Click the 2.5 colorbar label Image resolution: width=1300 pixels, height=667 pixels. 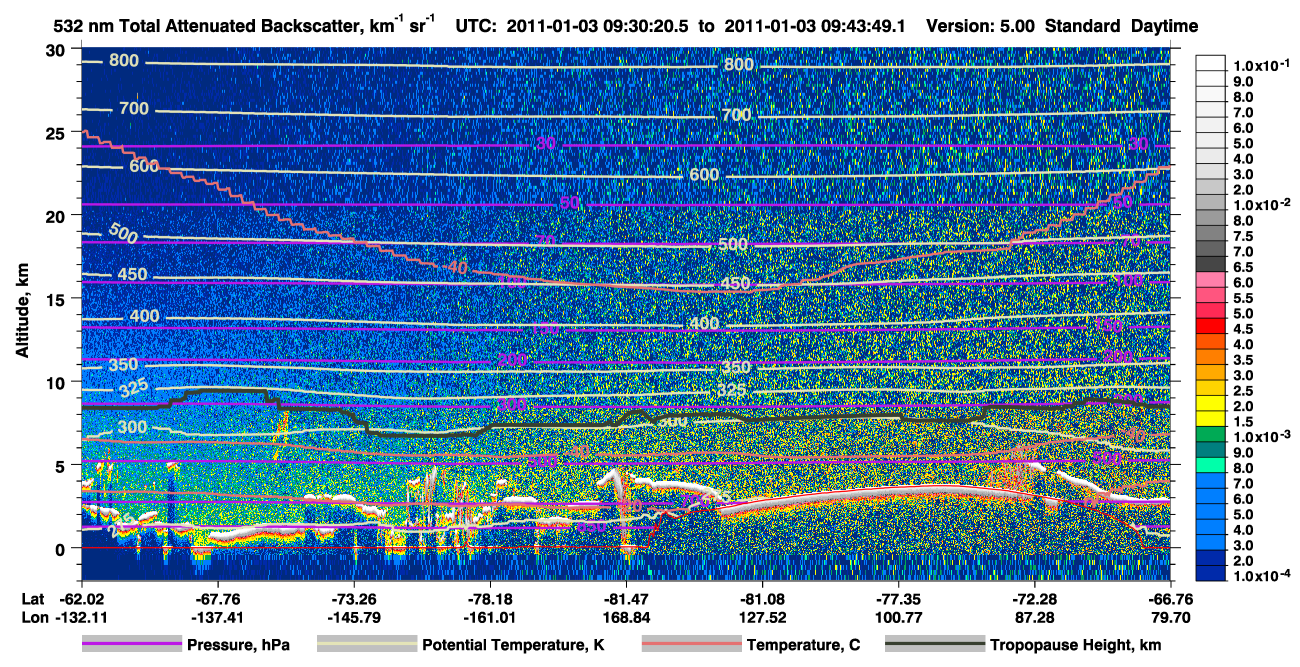[x=1242, y=391]
